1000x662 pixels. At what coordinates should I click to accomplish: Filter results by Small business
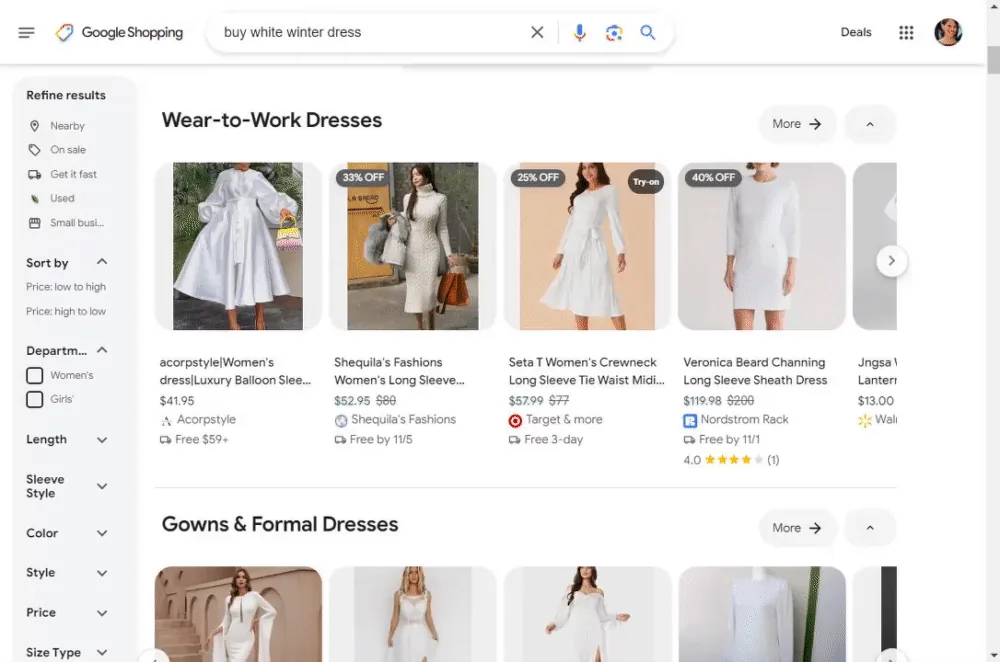(77, 223)
